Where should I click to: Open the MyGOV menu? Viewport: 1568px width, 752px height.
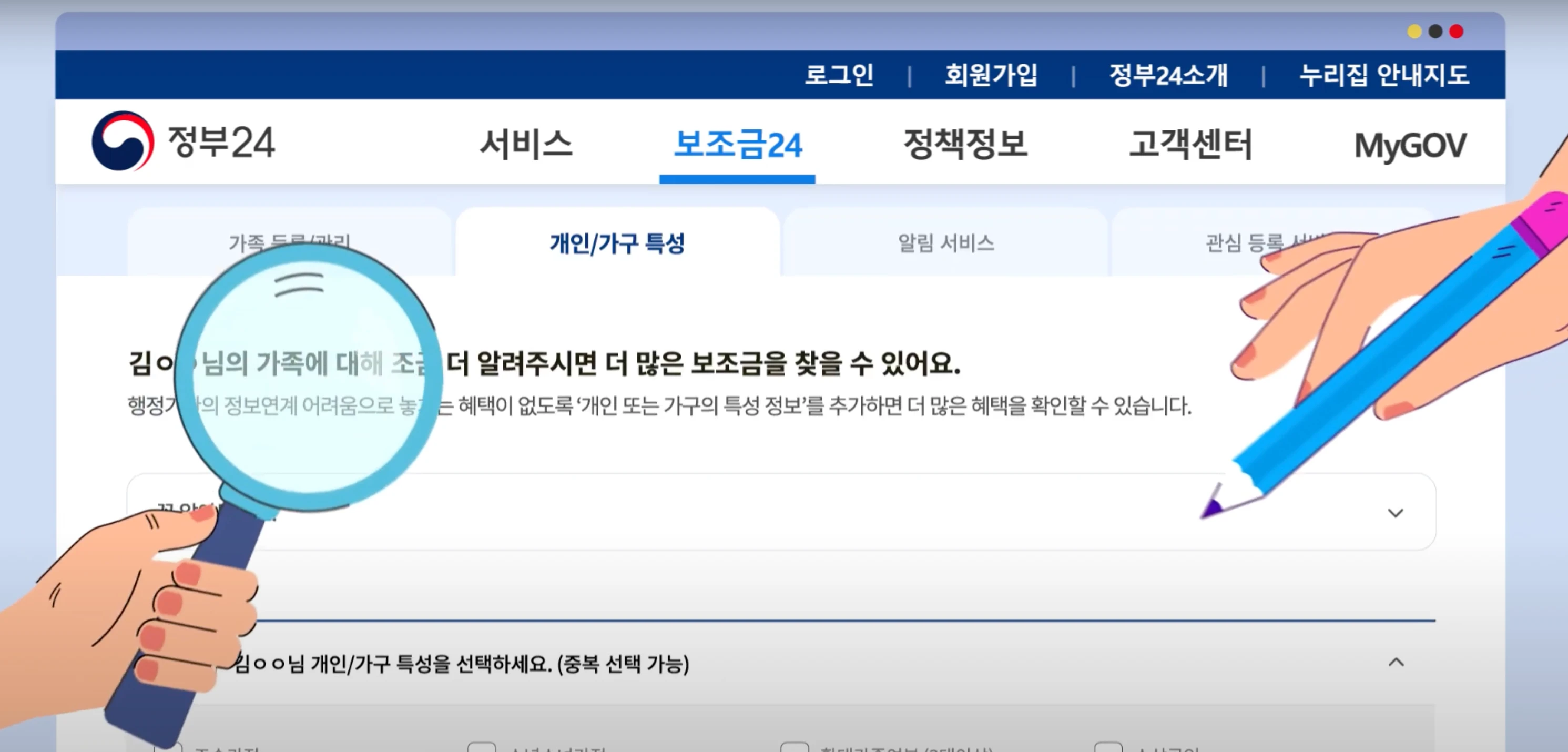1410,146
